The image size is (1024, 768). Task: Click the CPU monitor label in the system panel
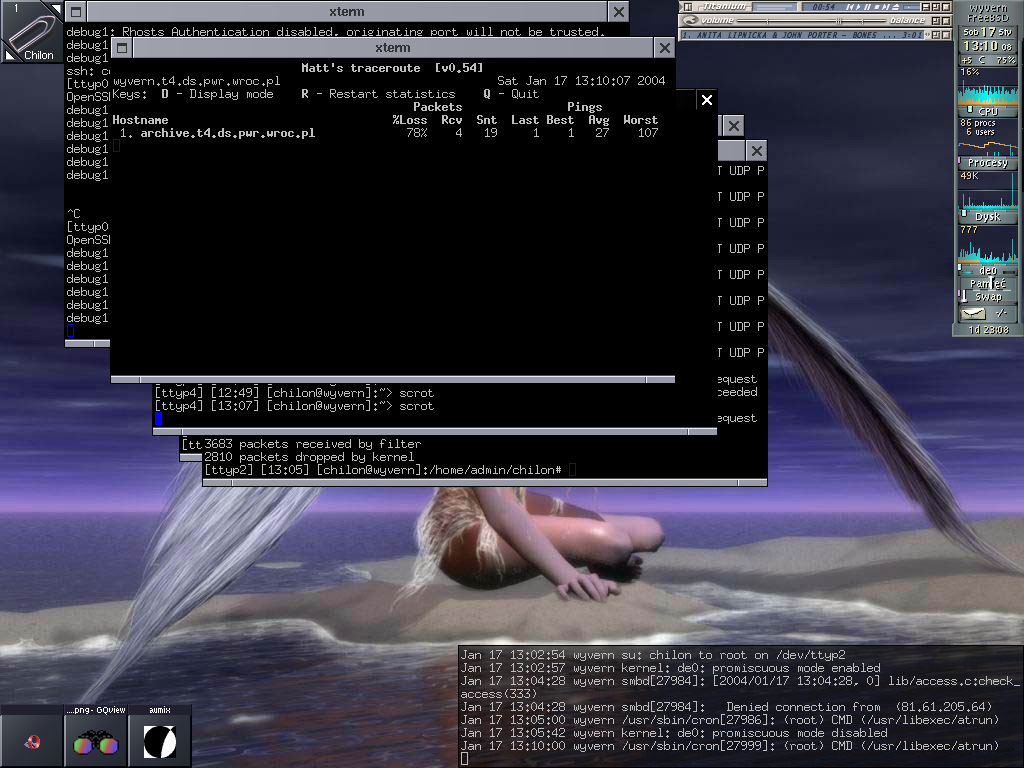click(987, 111)
